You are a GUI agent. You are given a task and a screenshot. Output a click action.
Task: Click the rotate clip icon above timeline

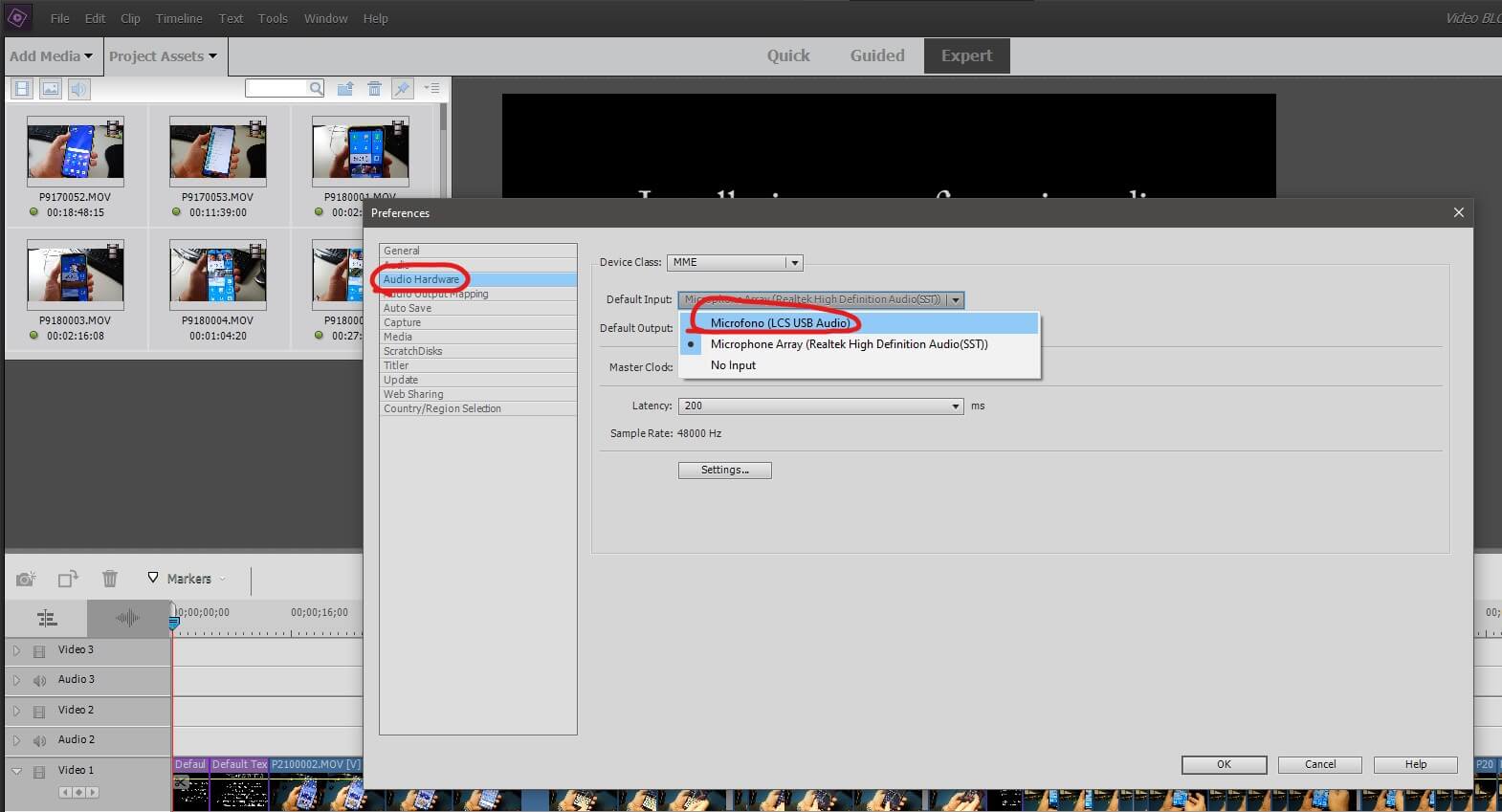pyautogui.click(x=68, y=579)
